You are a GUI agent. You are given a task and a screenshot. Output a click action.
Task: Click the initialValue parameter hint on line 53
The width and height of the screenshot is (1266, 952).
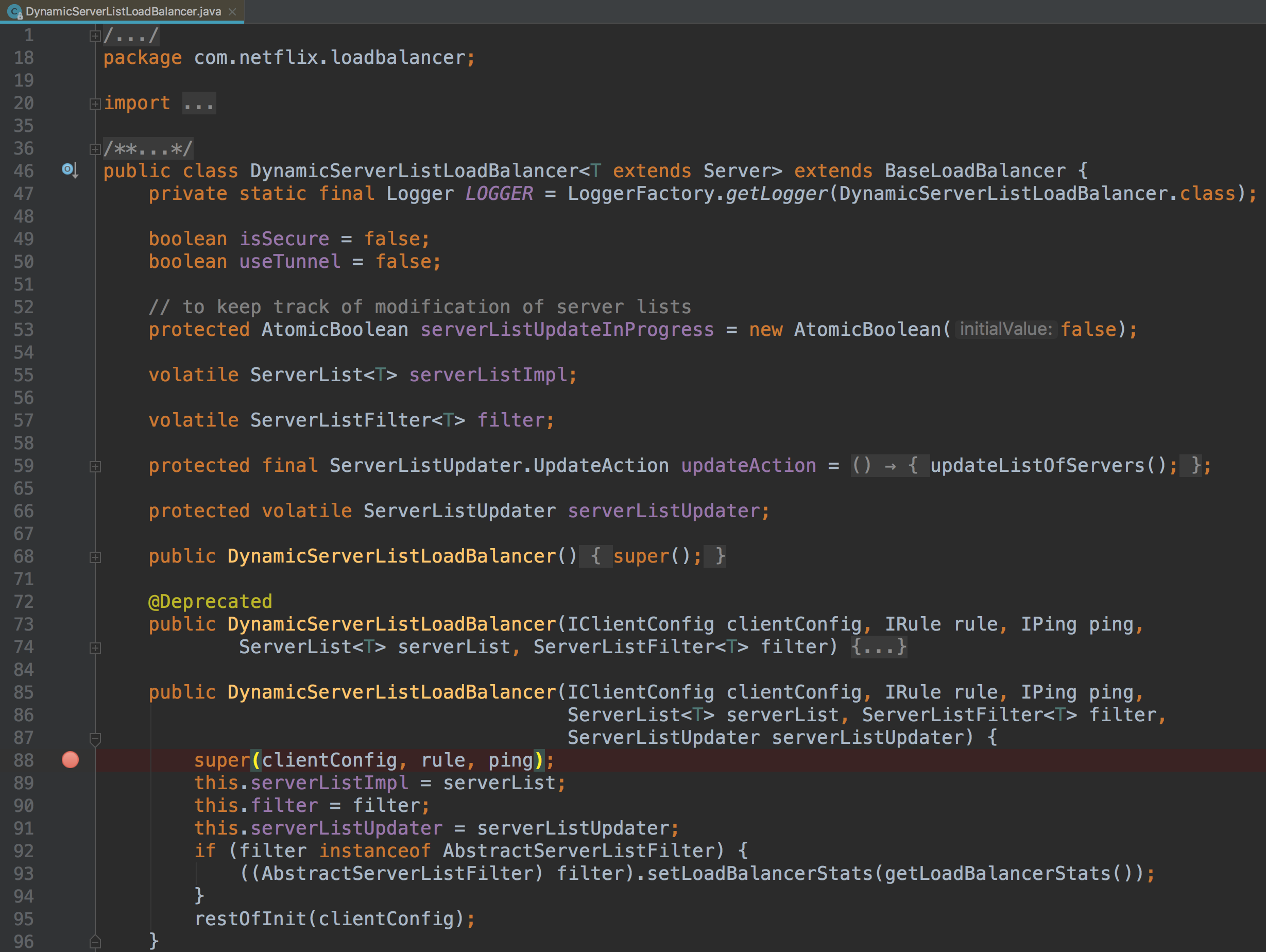pos(1005,329)
